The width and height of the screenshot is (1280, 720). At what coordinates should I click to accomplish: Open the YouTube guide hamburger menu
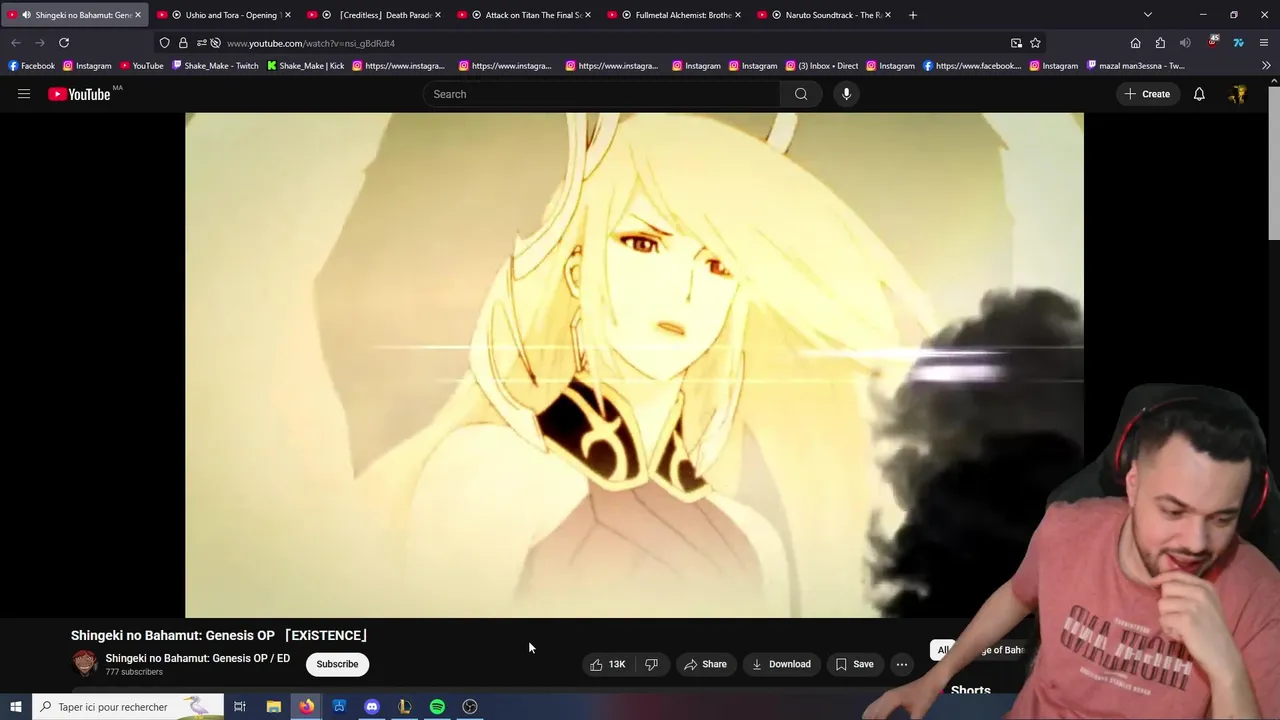(x=24, y=94)
